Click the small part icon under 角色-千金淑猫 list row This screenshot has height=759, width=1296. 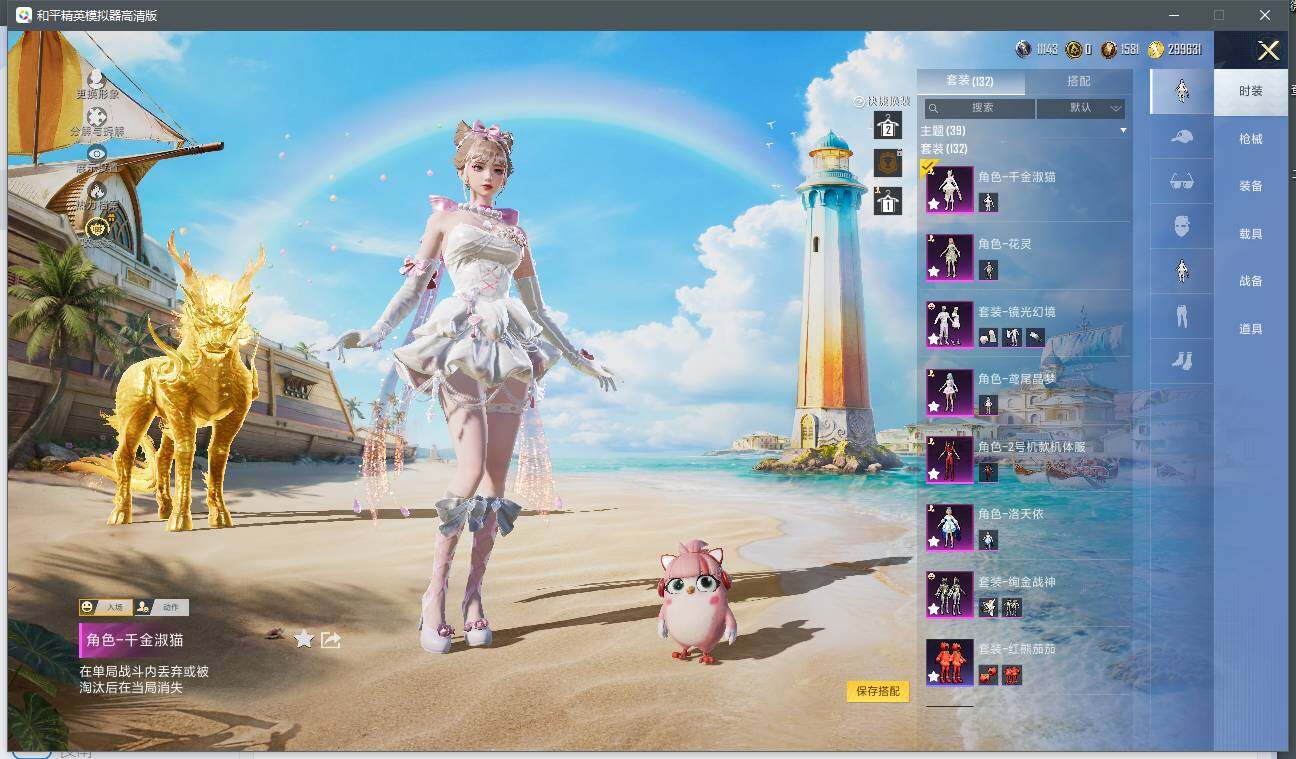point(988,203)
